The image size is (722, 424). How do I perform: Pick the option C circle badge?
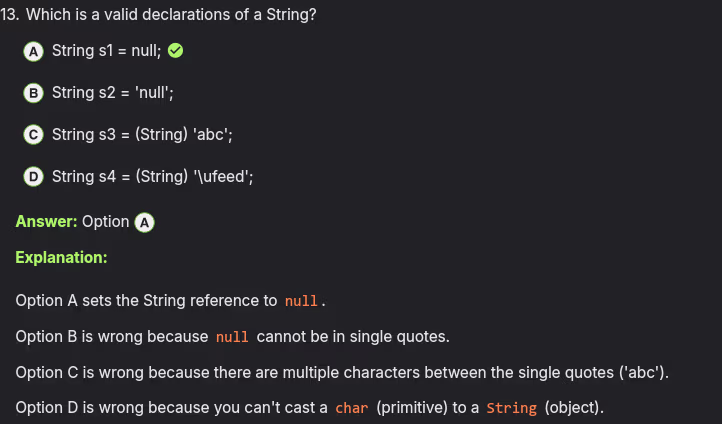33,135
